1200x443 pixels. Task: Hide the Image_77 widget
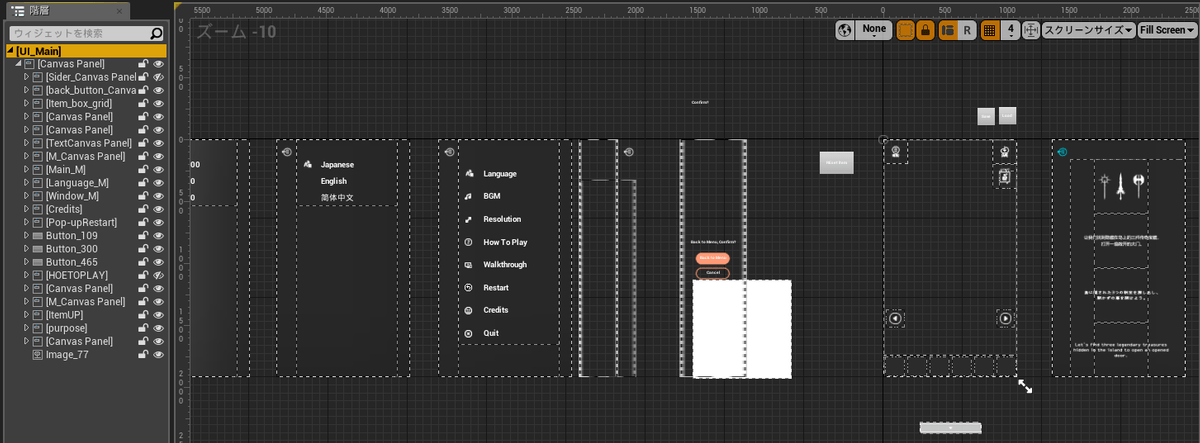(158, 354)
